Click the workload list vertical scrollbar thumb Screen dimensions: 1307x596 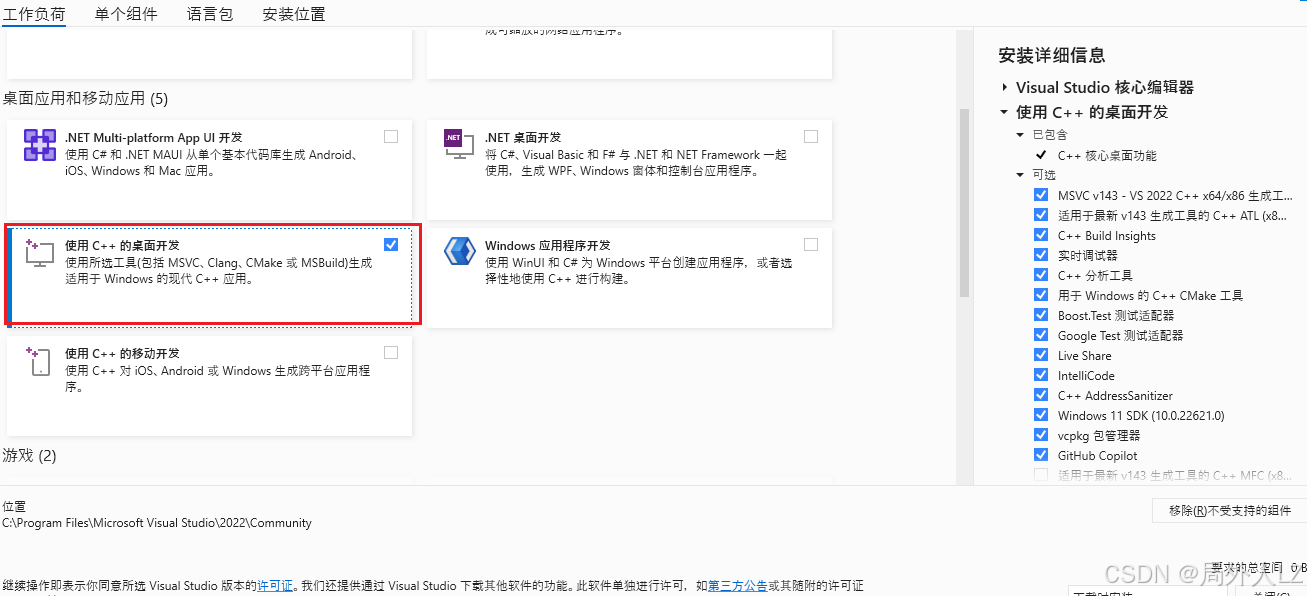(965, 203)
